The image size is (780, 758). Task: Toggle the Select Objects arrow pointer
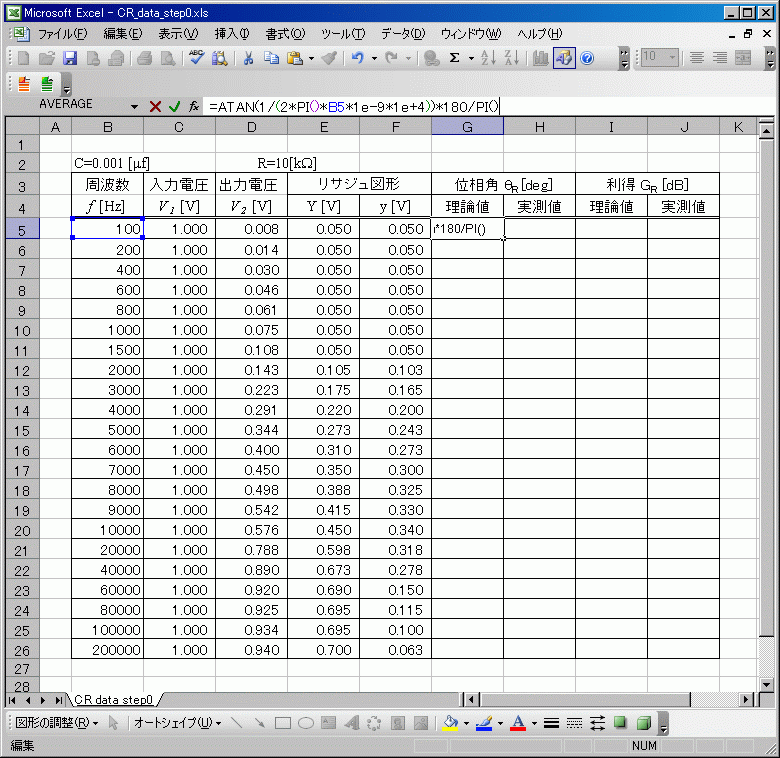tap(113, 723)
